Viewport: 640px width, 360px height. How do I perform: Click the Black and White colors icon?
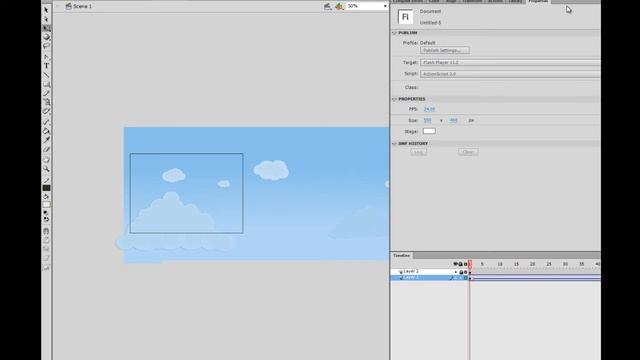tap(45, 213)
